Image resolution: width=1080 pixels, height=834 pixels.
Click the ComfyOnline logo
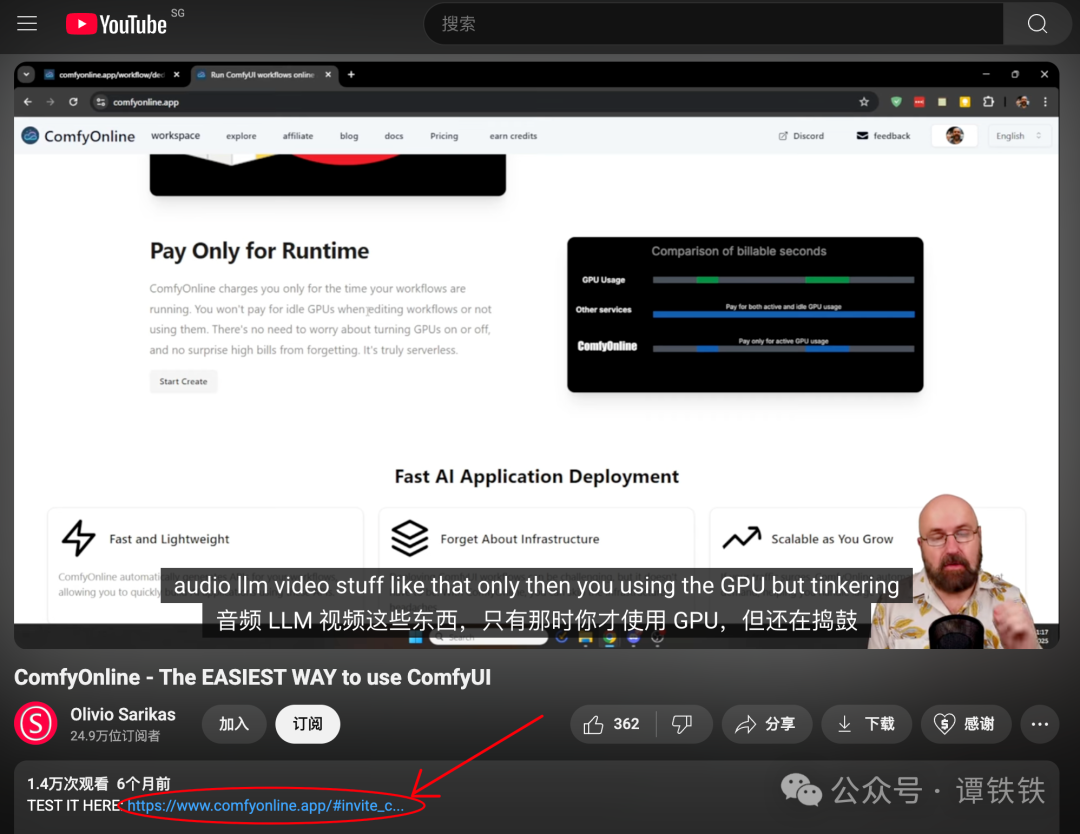click(78, 136)
